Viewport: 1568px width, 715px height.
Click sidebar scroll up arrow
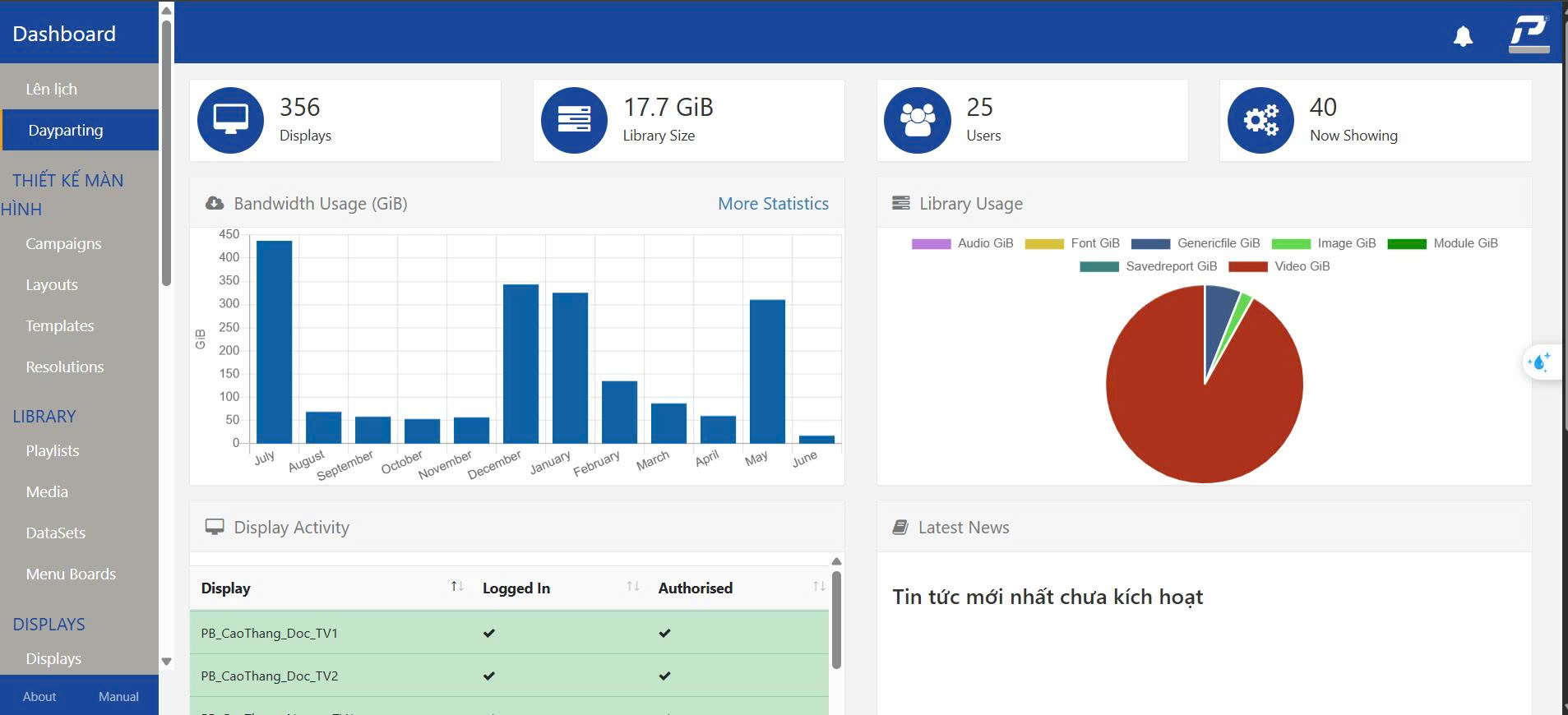pos(166,11)
